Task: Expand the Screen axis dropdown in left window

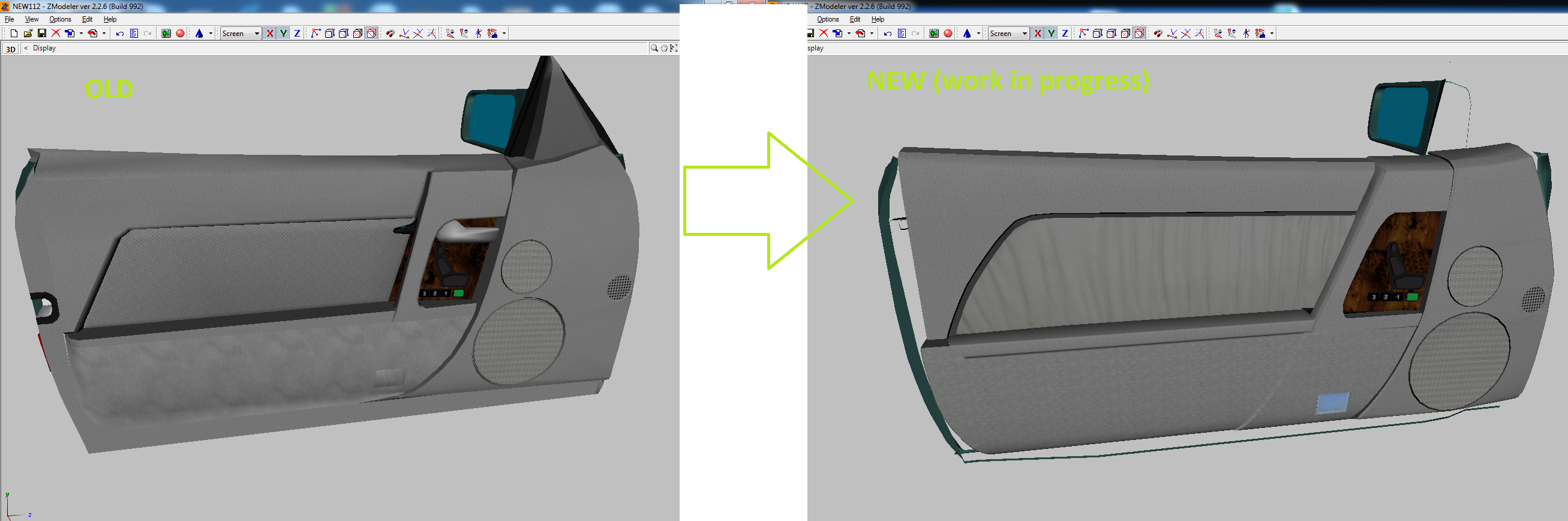Action: tap(257, 34)
